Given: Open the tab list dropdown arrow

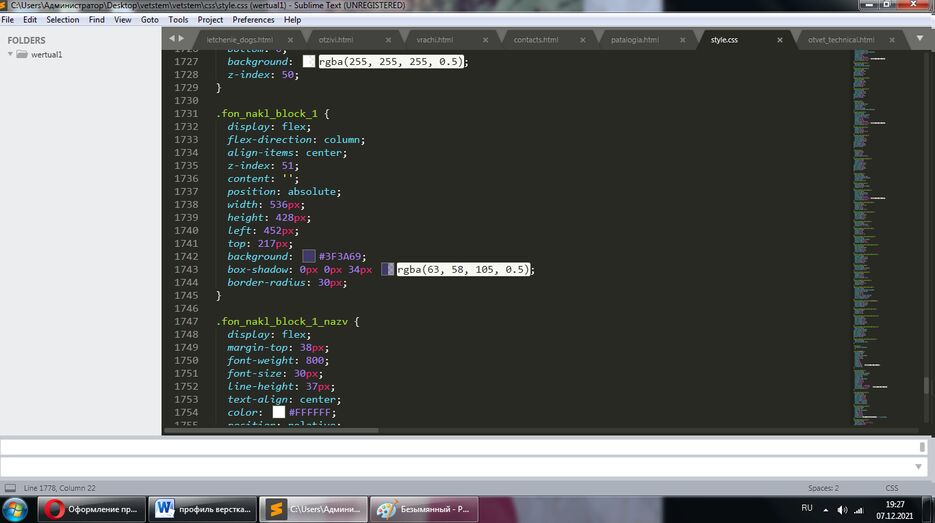Looking at the screenshot, I should (x=919, y=38).
